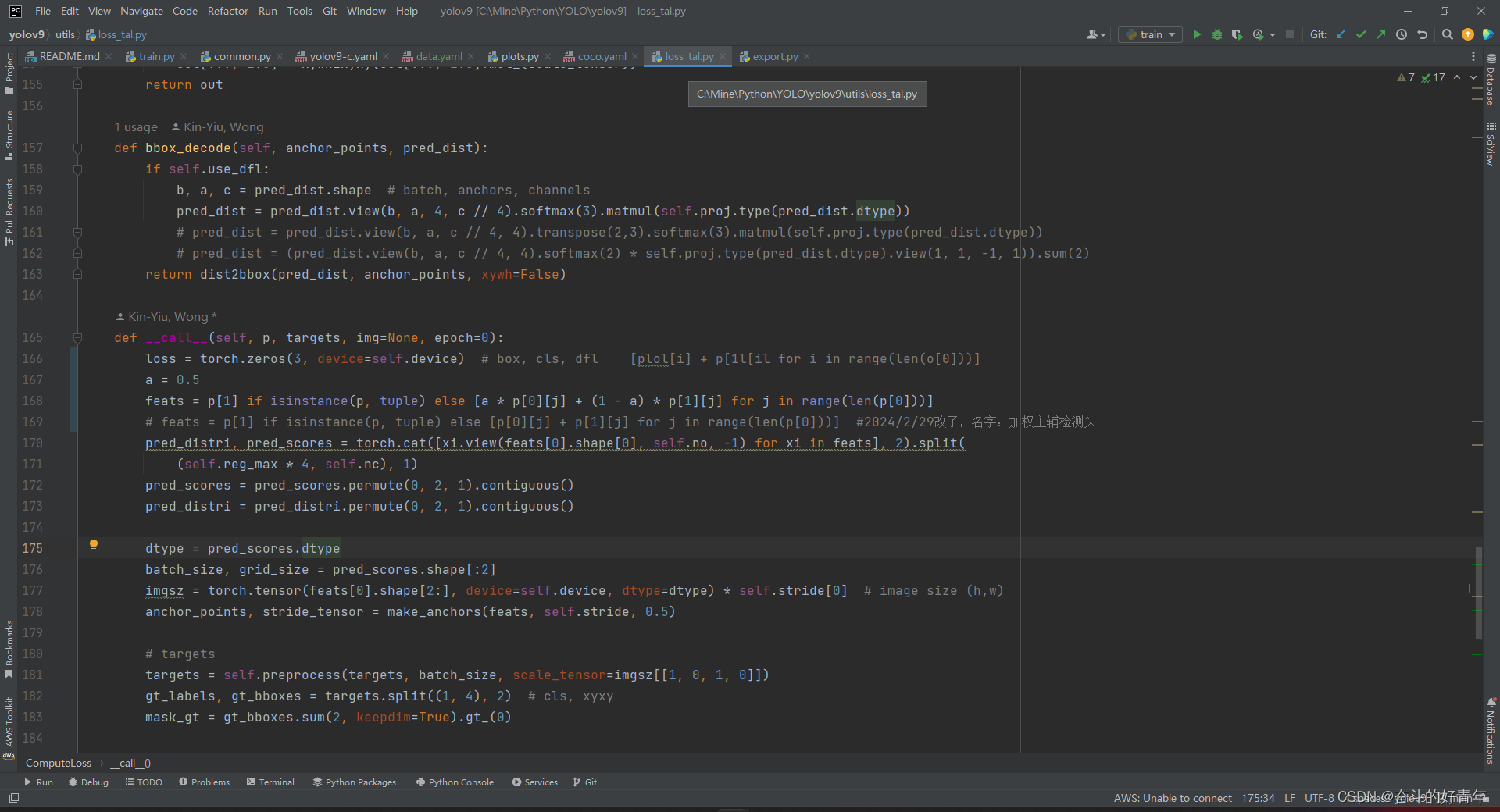1500x812 pixels.
Task: Open the Project tool window
Action: pos(9,73)
